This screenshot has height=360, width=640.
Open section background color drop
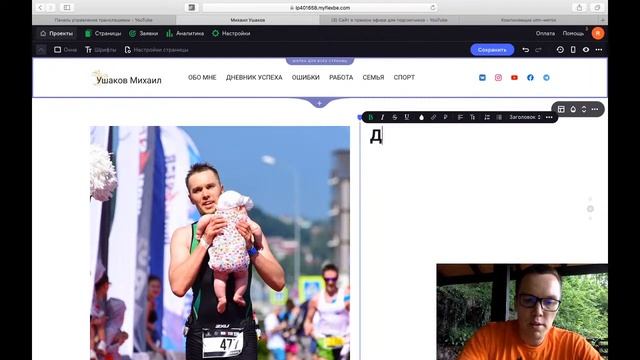pos(573,109)
